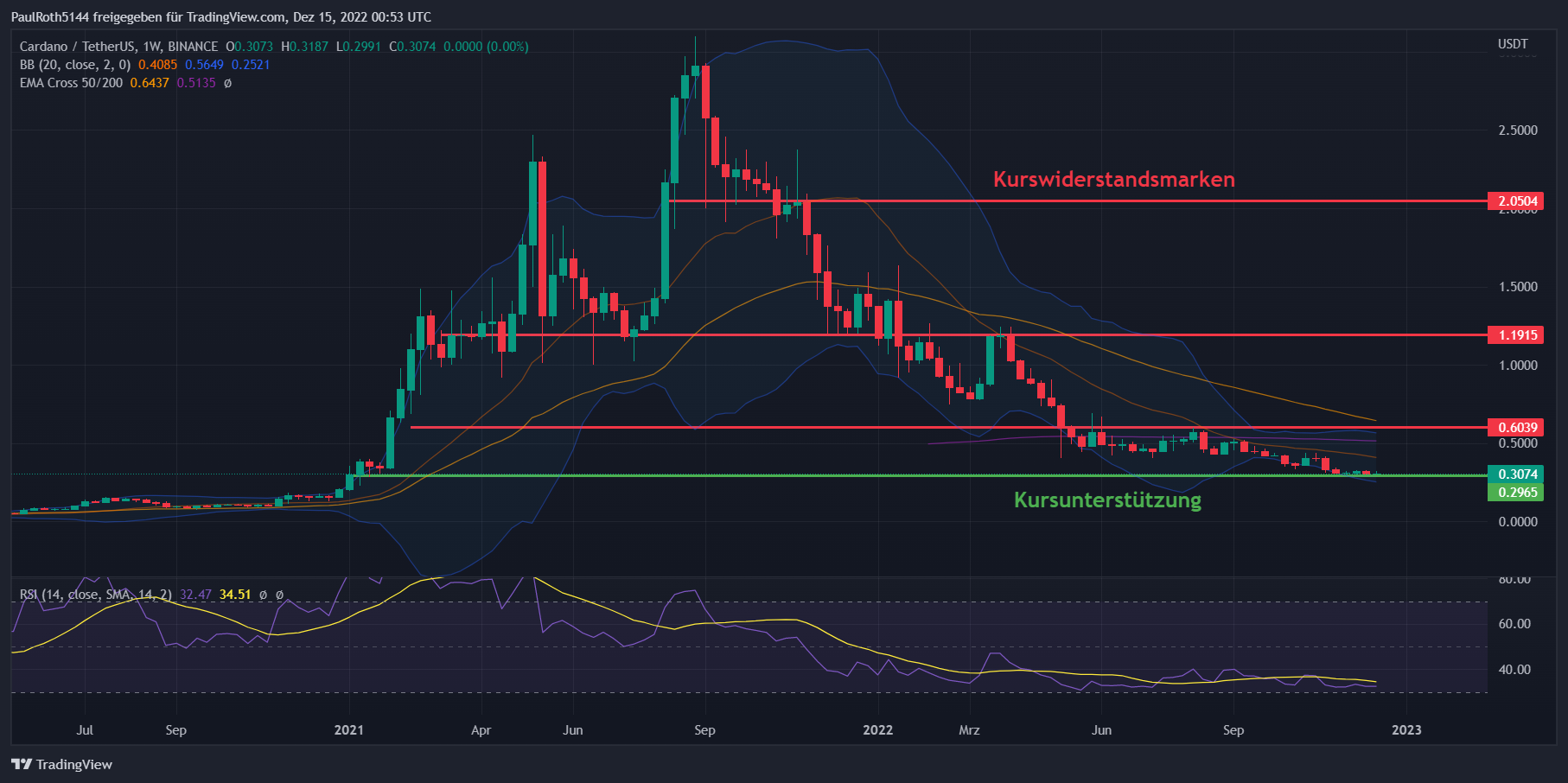Select the EMA Cross 50/200 indicator label
The width and height of the screenshot is (1568, 783).
tap(71, 83)
